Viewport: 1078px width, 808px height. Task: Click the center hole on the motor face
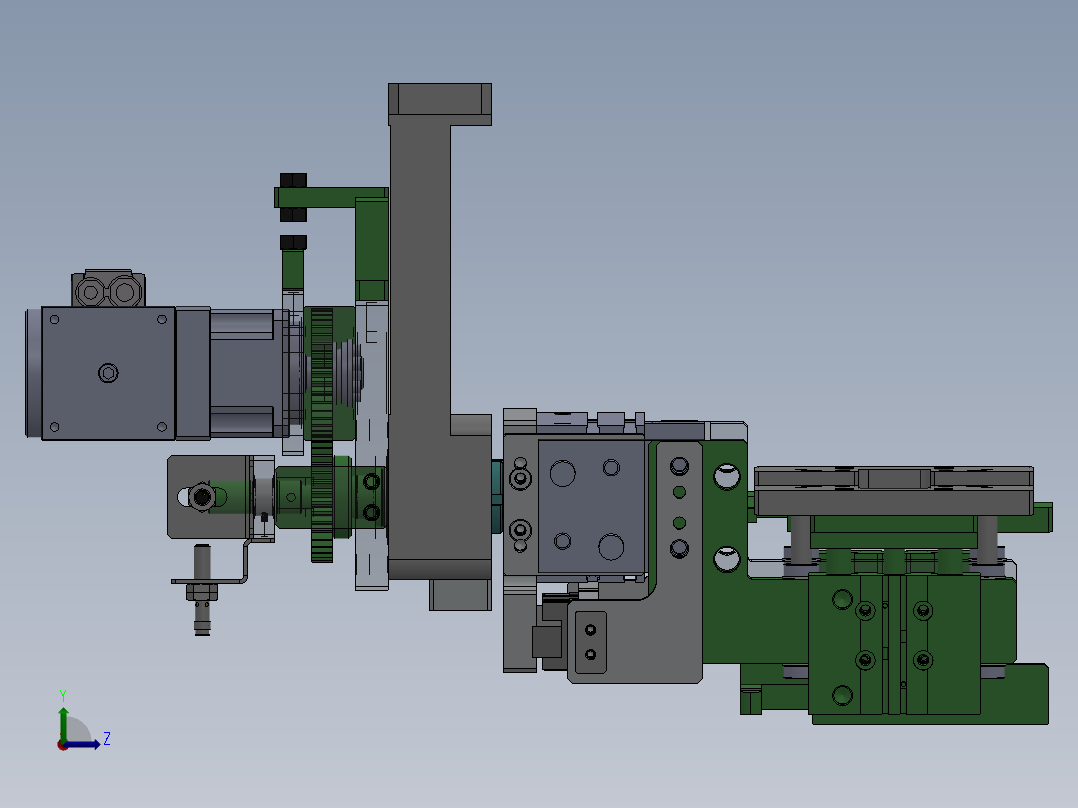108,373
